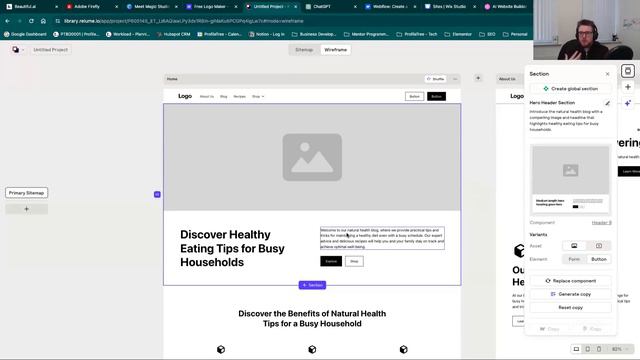Viewport: 640px width, 360px height.
Task: Click the browser back arrow
Action: pyautogui.click(x=7, y=21)
